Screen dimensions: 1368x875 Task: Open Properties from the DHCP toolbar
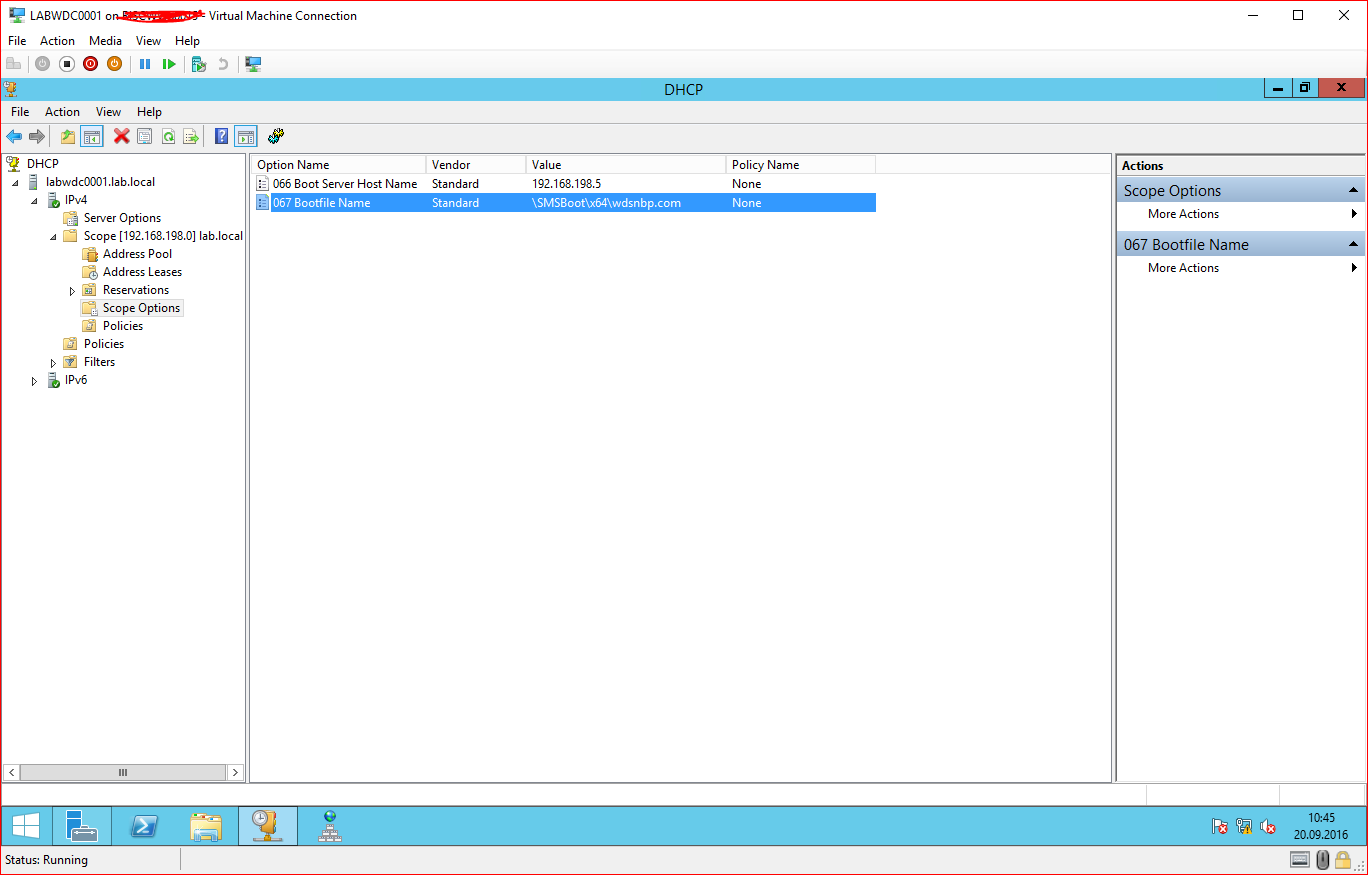(145, 136)
